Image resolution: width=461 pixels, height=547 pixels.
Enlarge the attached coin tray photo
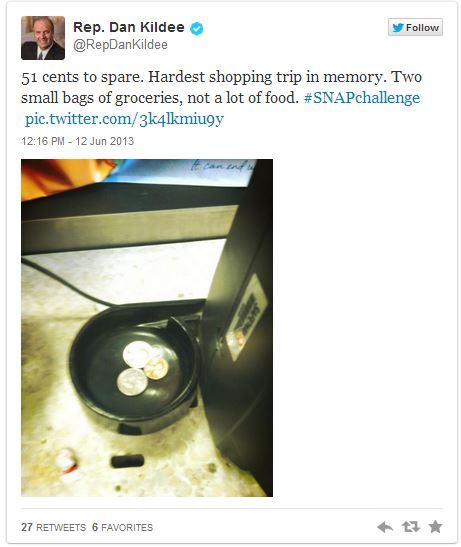[x=147, y=328]
